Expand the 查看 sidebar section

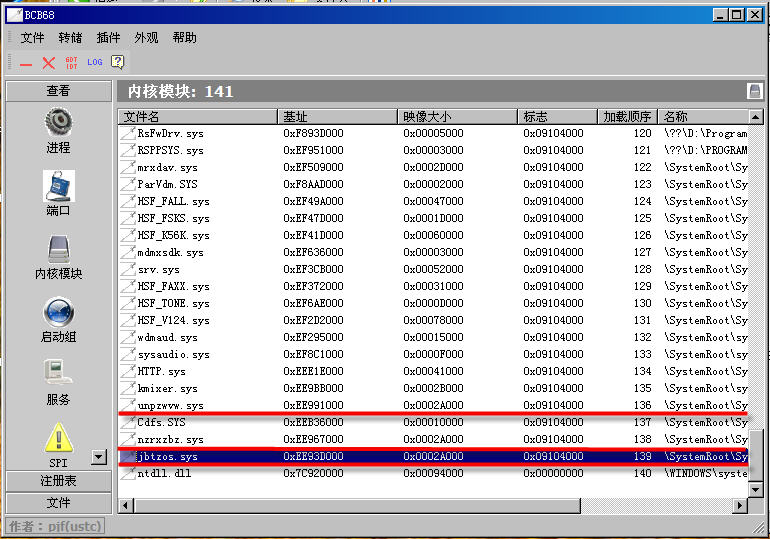[58, 91]
